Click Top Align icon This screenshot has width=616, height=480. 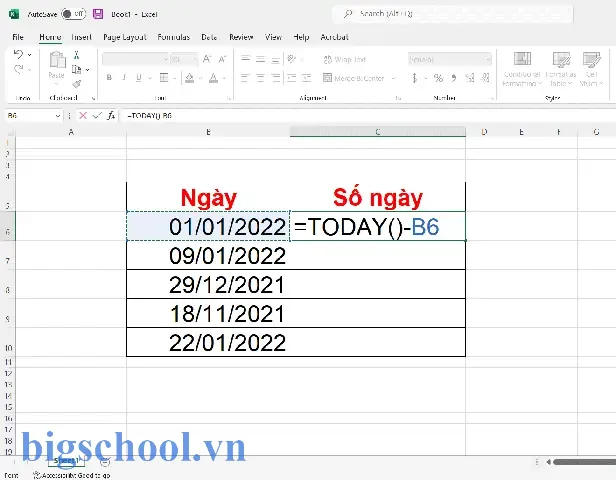point(246,59)
